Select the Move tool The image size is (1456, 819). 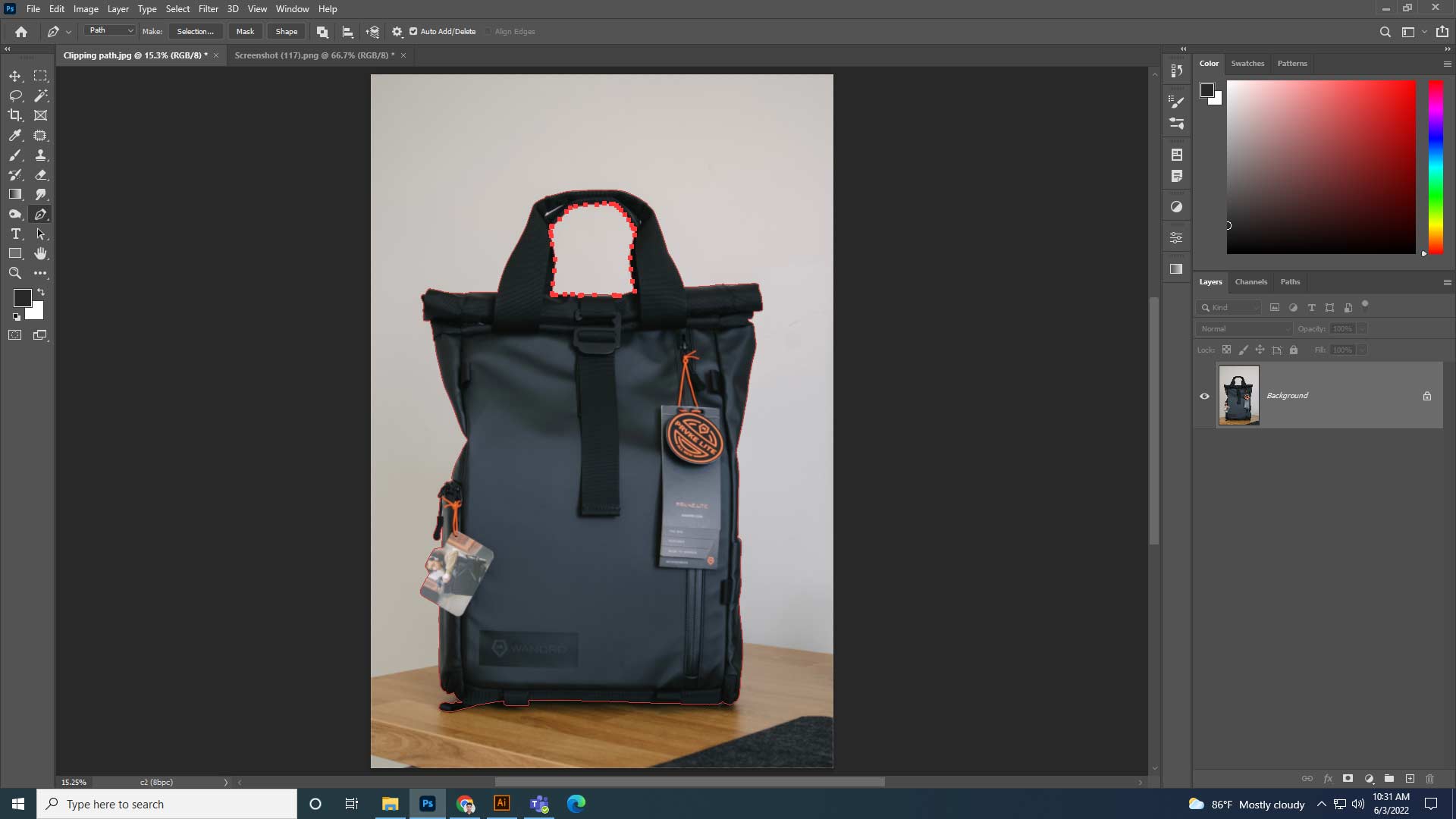15,76
